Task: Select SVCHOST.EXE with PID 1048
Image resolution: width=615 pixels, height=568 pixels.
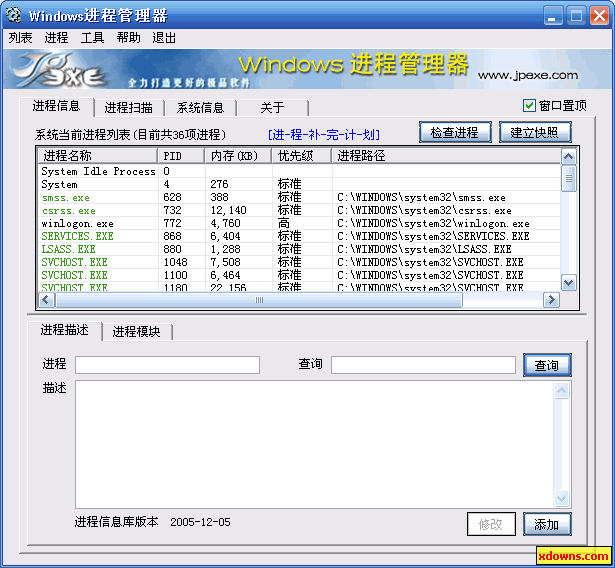Action: (x=299, y=262)
